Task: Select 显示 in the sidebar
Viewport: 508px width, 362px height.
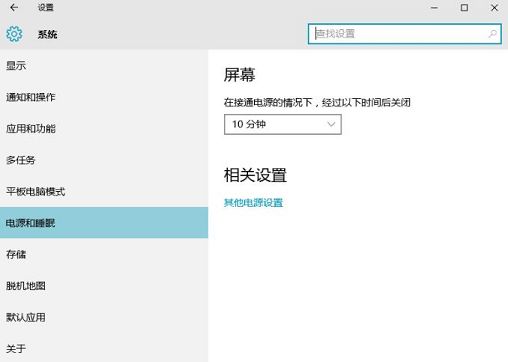Action: pos(104,66)
